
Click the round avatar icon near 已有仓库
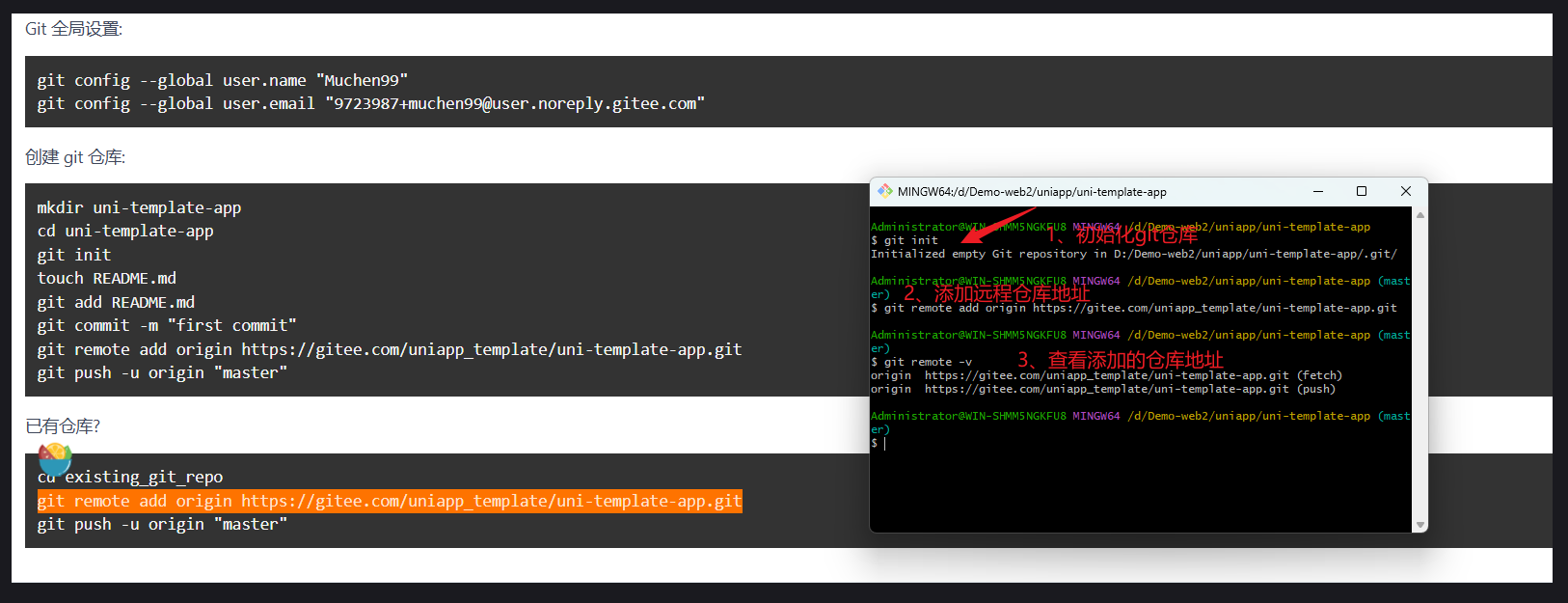(55, 460)
